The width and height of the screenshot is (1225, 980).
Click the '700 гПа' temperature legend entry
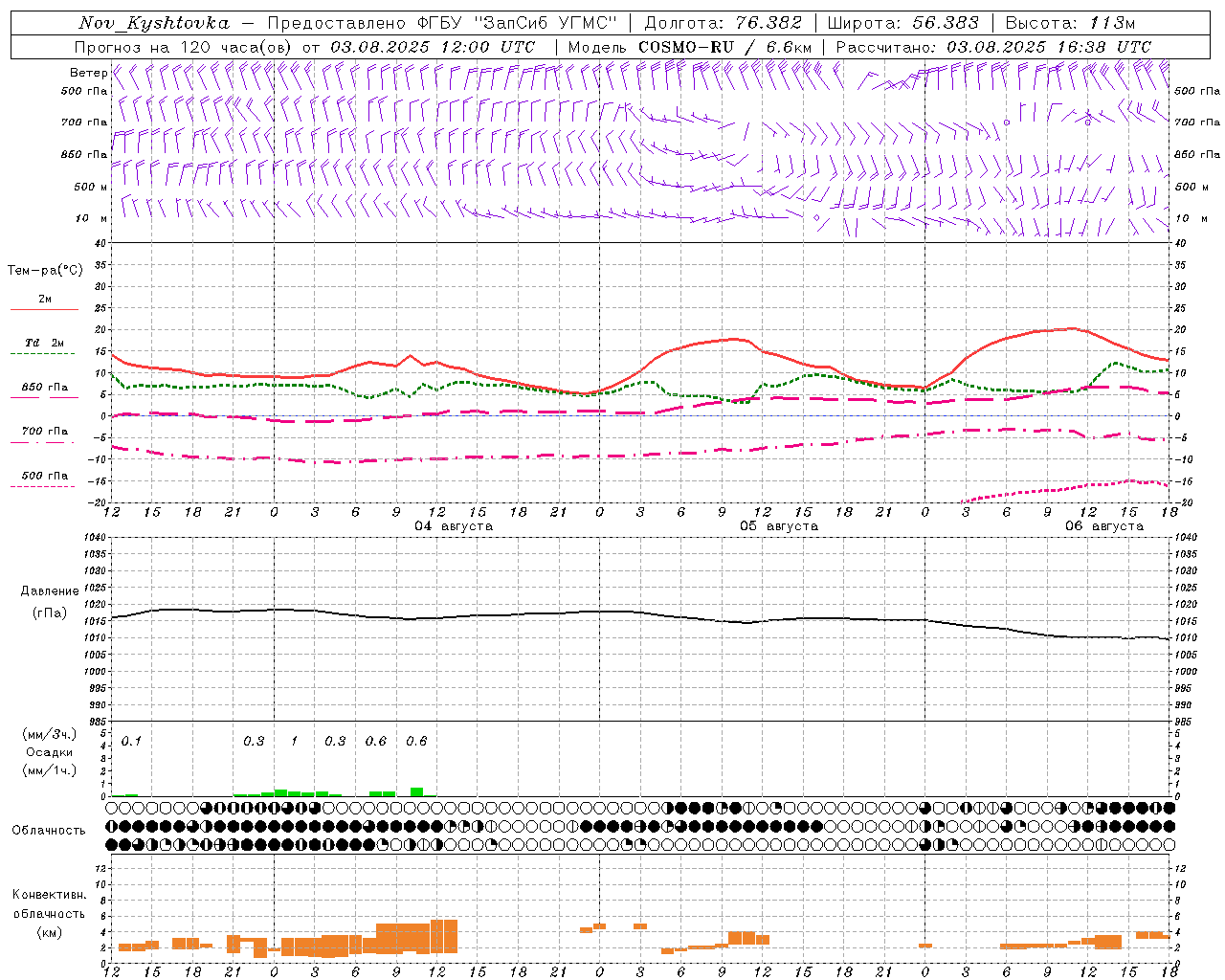[45, 431]
